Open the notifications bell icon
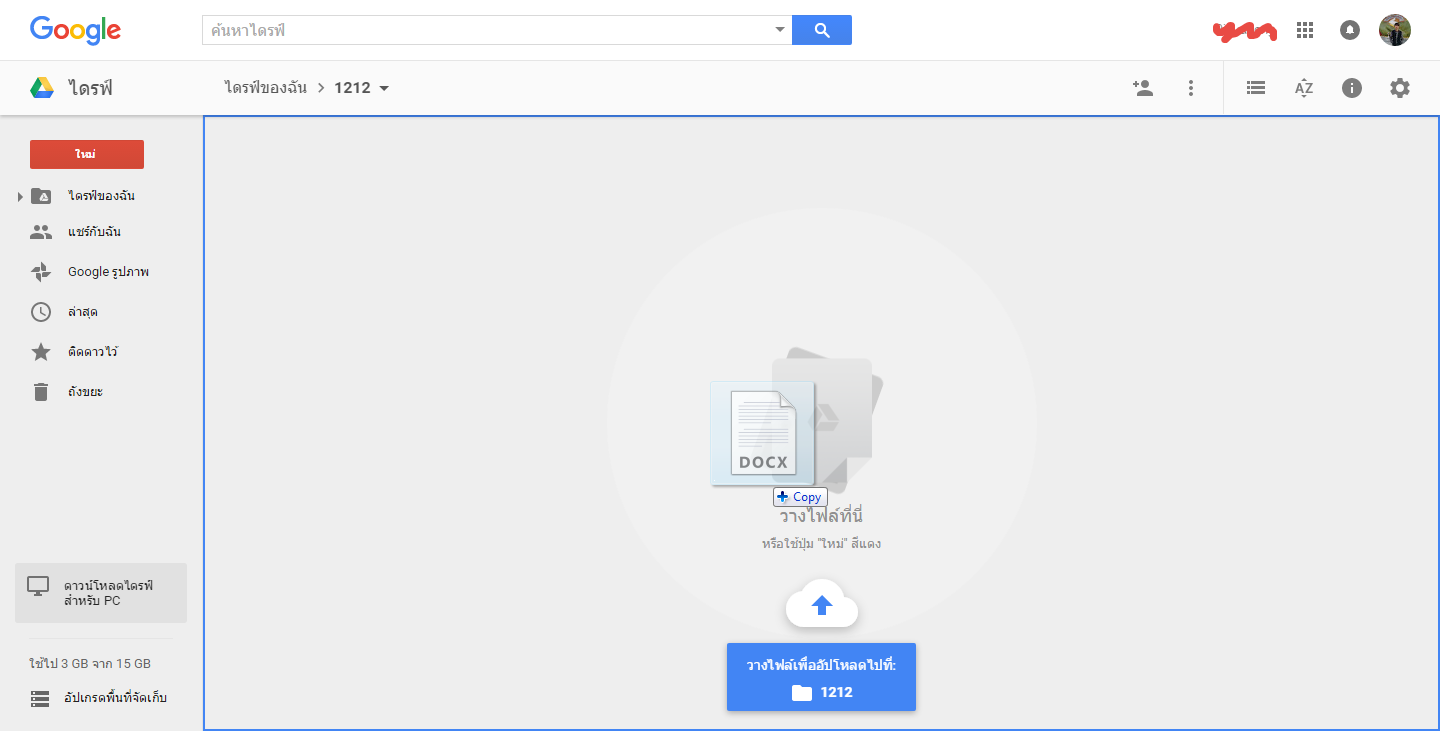 click(x=1350, y=30)
